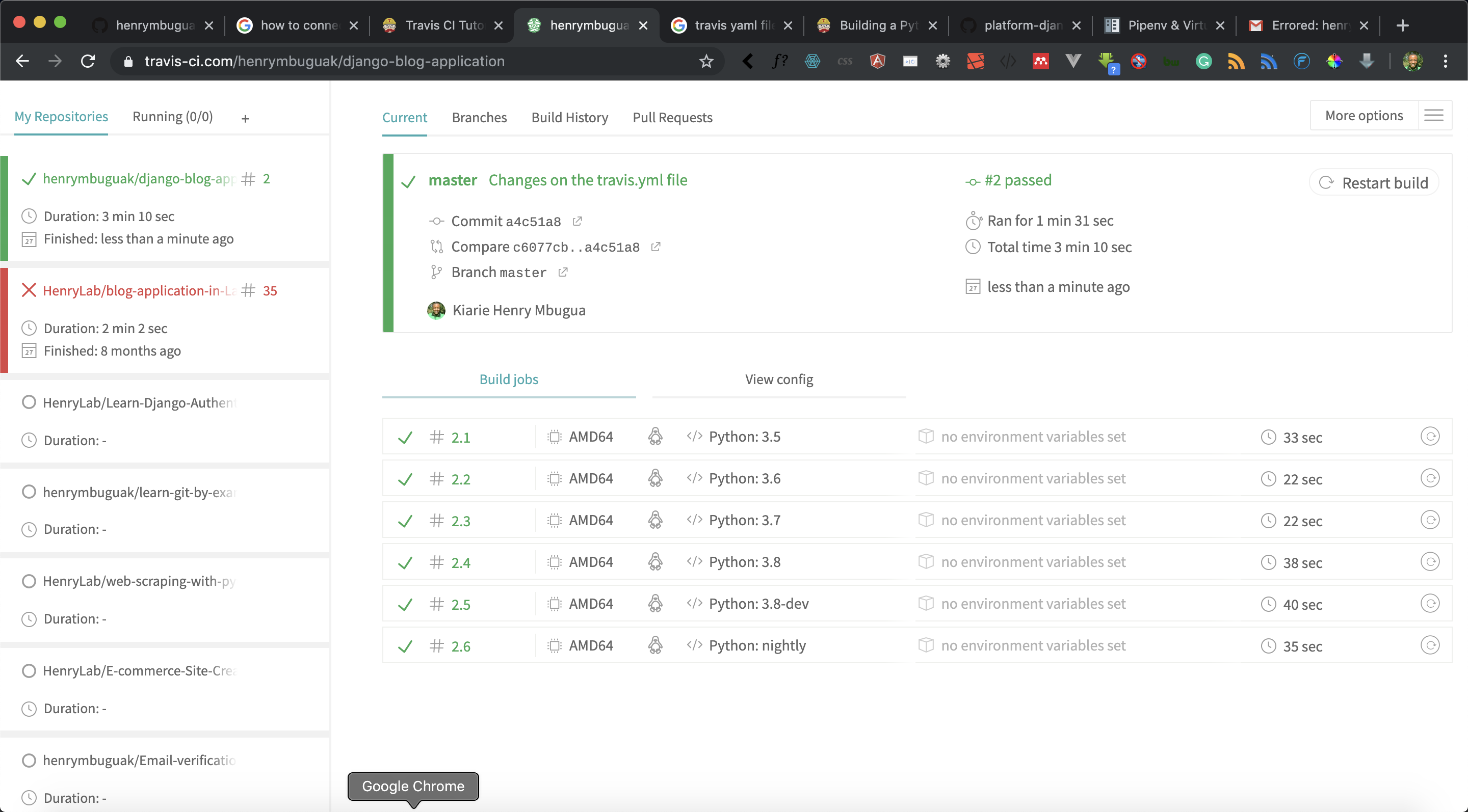Image resolution: width=1468 pixels, height=812 pixels.
Task: Close the travis yaml file browser tab
Action: click(x=788, y=25)
